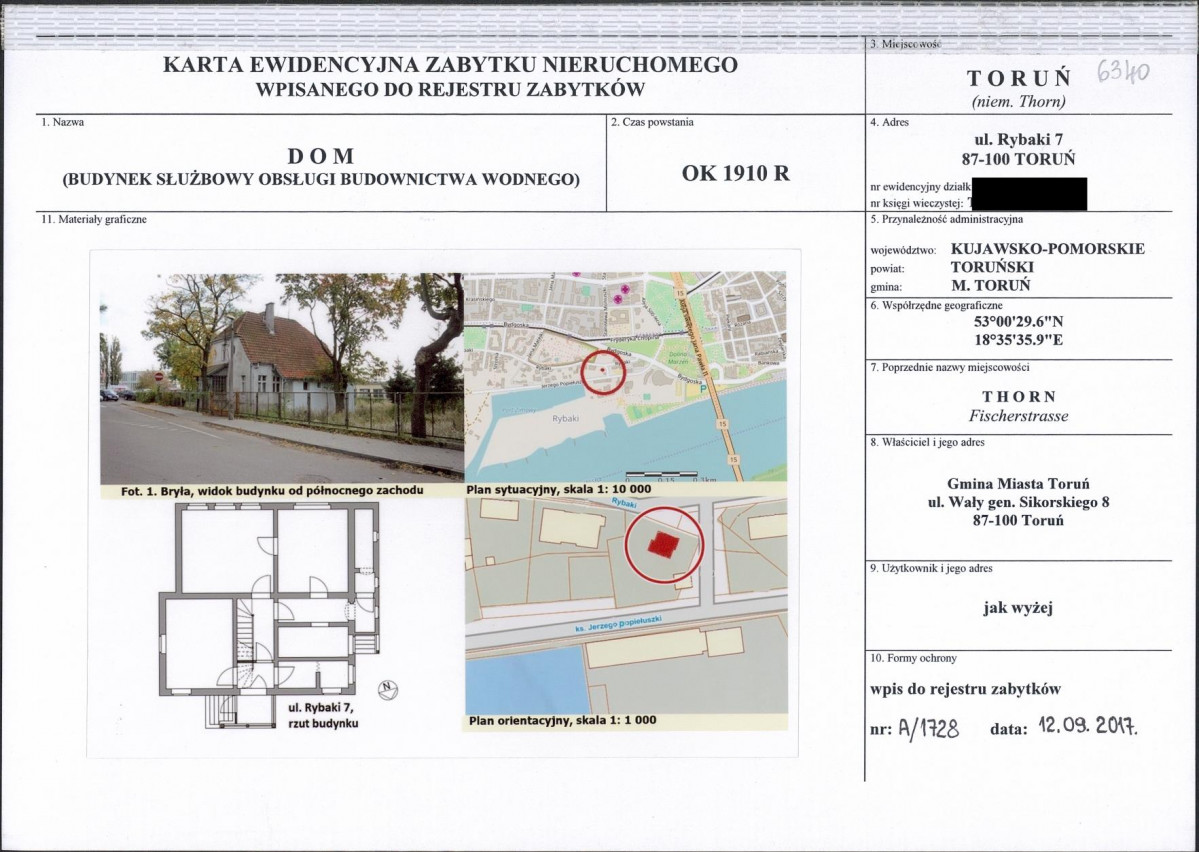Click the geographic coordinates 53°00'29.6"N

point(1019,322)
